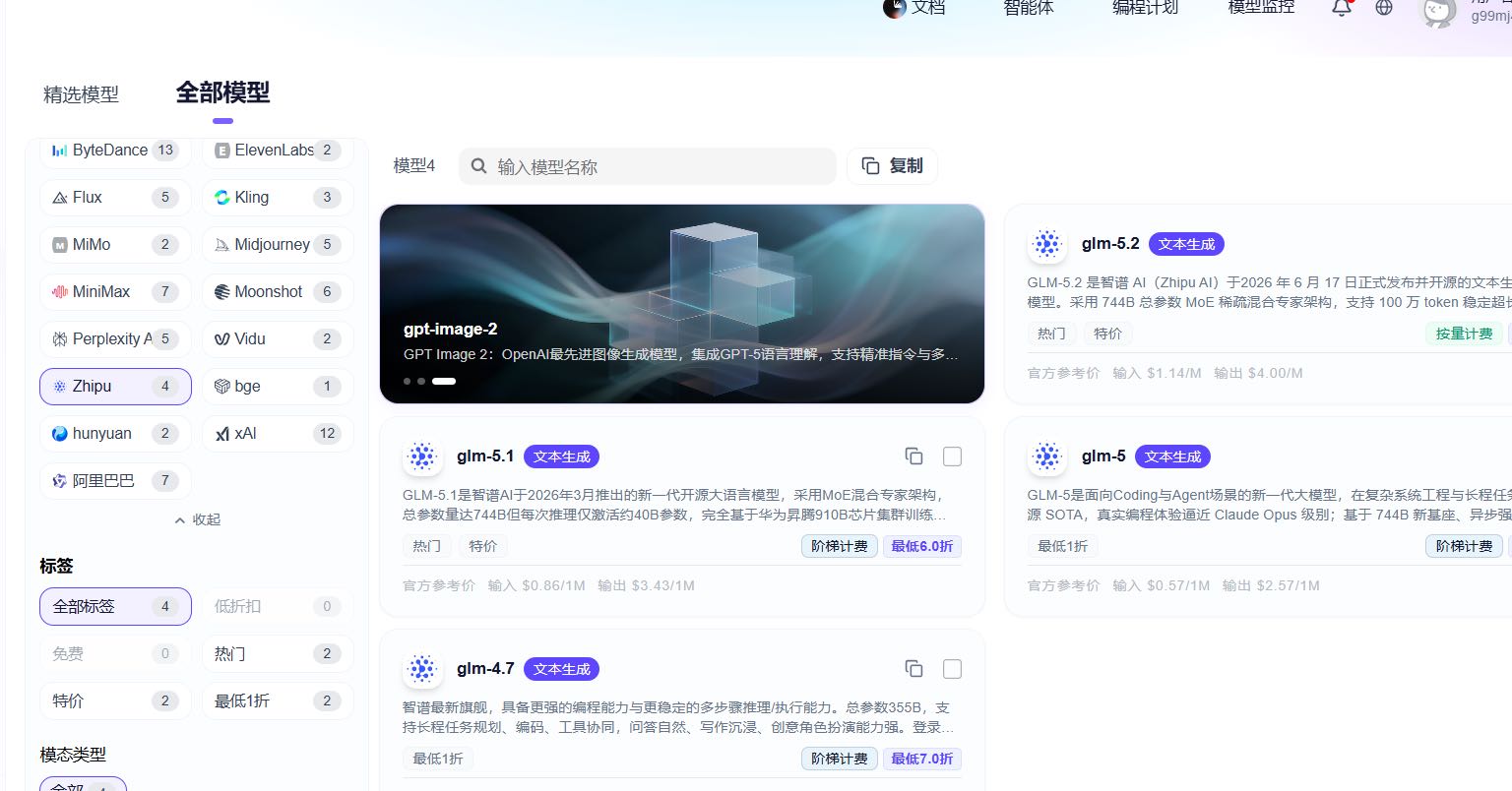The image size is (1512, 791).
Task: Switch to 精选模型 tab
Action: [x=81, y=94]
